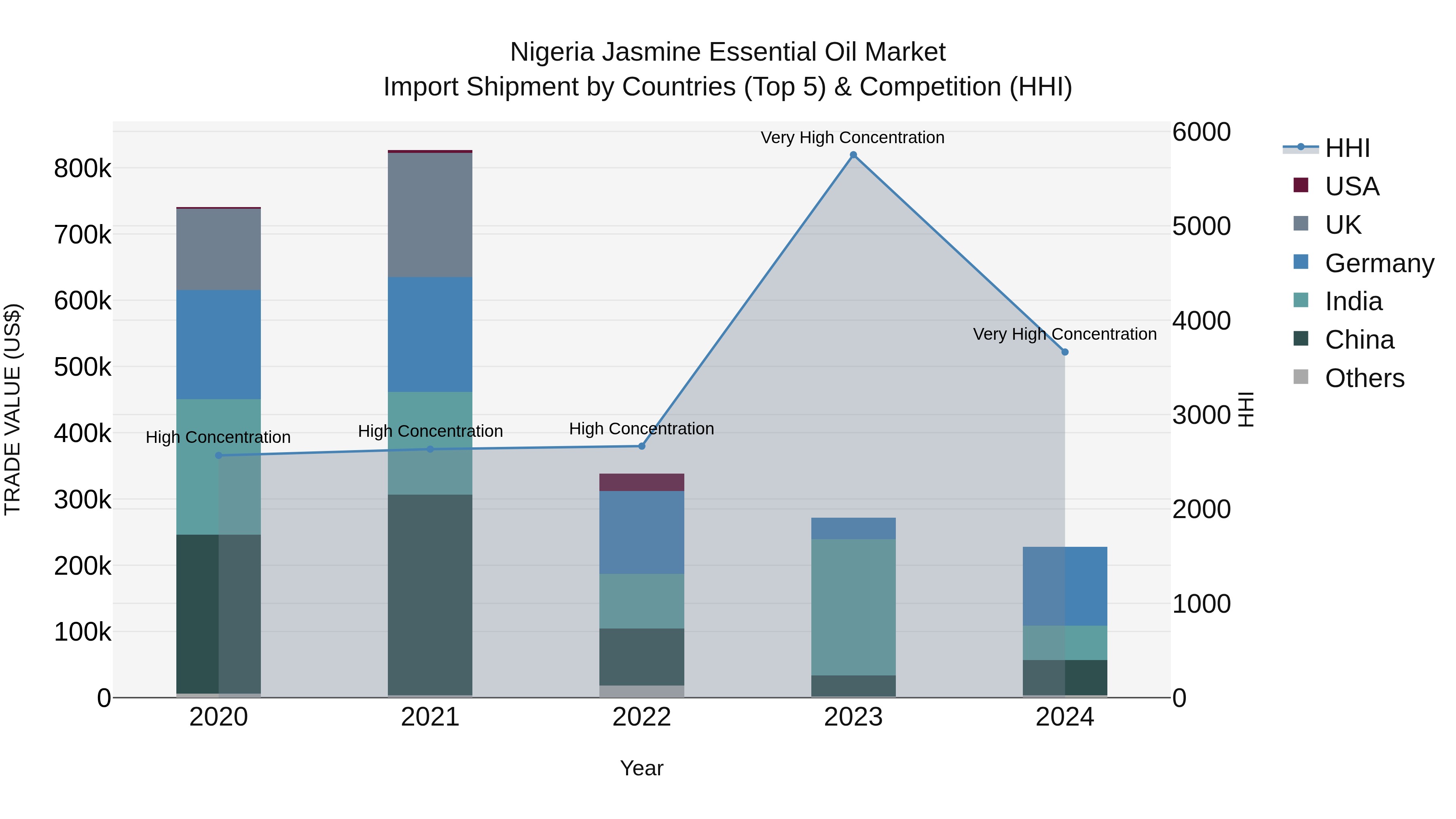The height and width of the screenshot is (819, 1456).
Task: Toggle the Others series legend label
Action: (1365, 378)
